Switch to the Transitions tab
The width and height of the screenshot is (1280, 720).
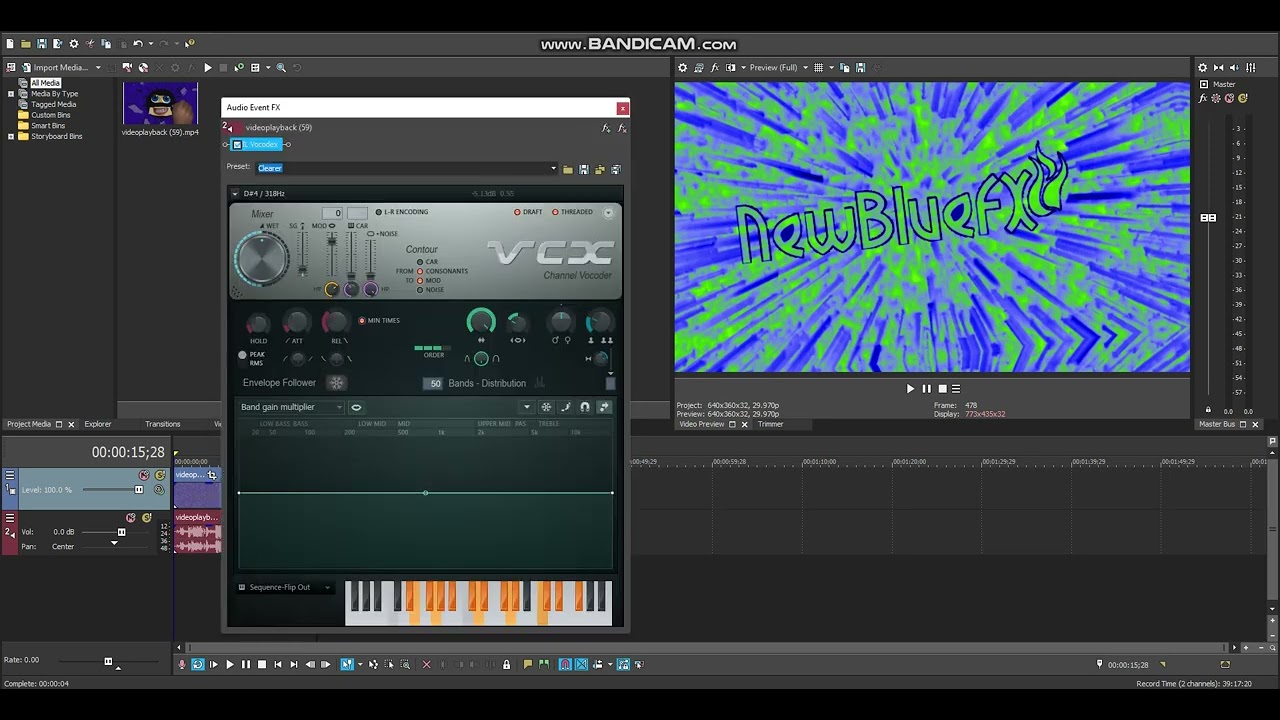tap(162, 424)
